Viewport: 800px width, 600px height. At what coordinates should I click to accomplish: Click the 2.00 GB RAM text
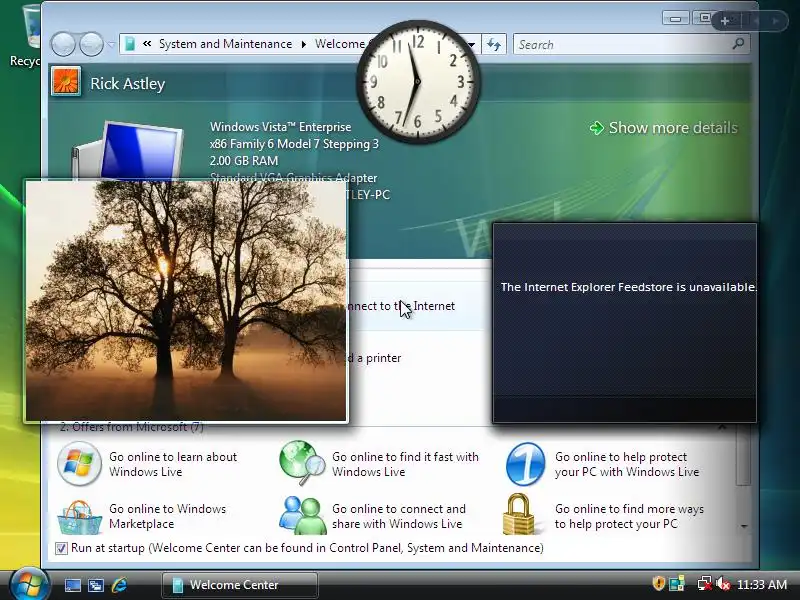coord(244,161)
